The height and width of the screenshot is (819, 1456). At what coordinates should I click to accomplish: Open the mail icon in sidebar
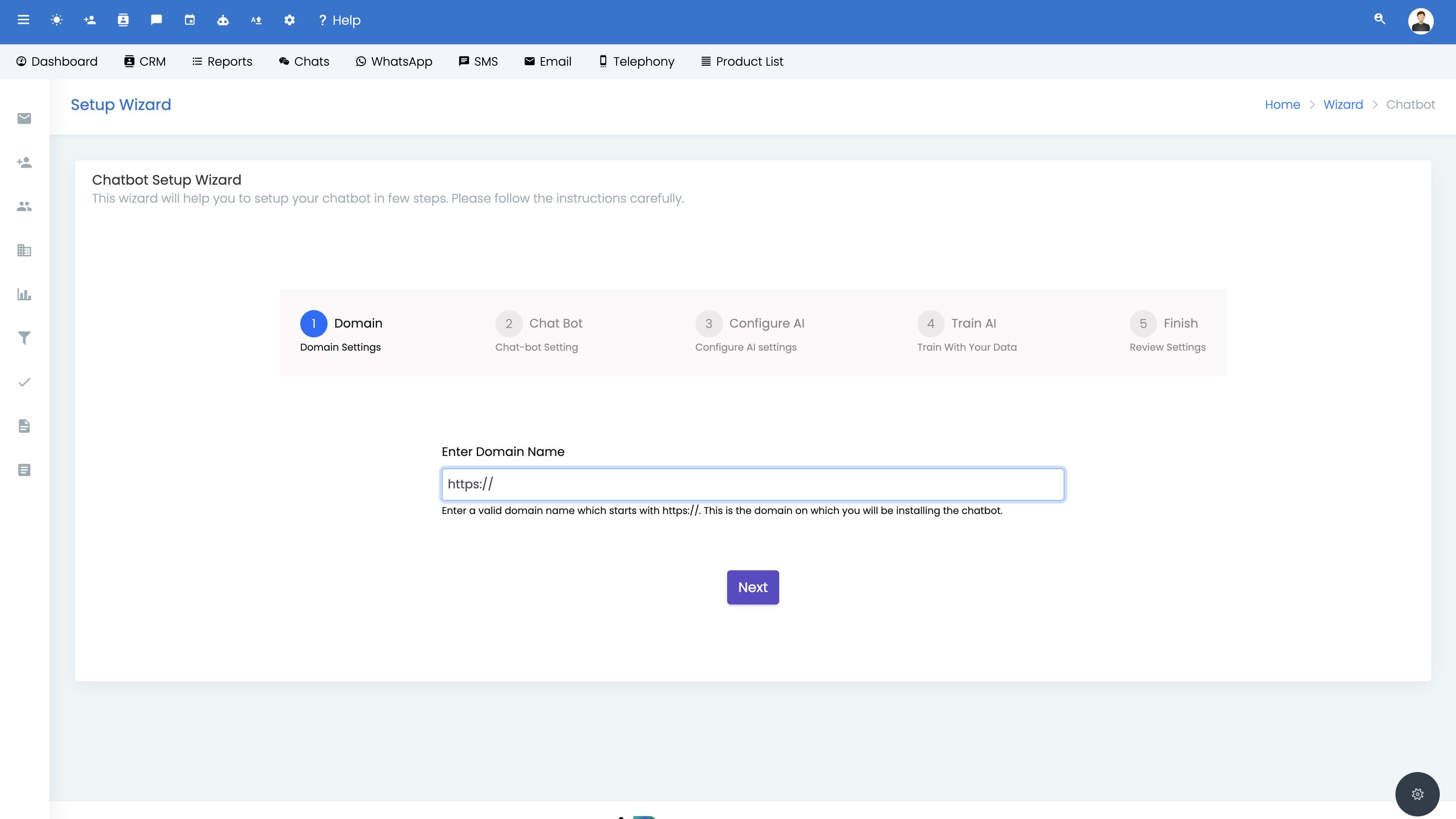[x=24, y=118]
